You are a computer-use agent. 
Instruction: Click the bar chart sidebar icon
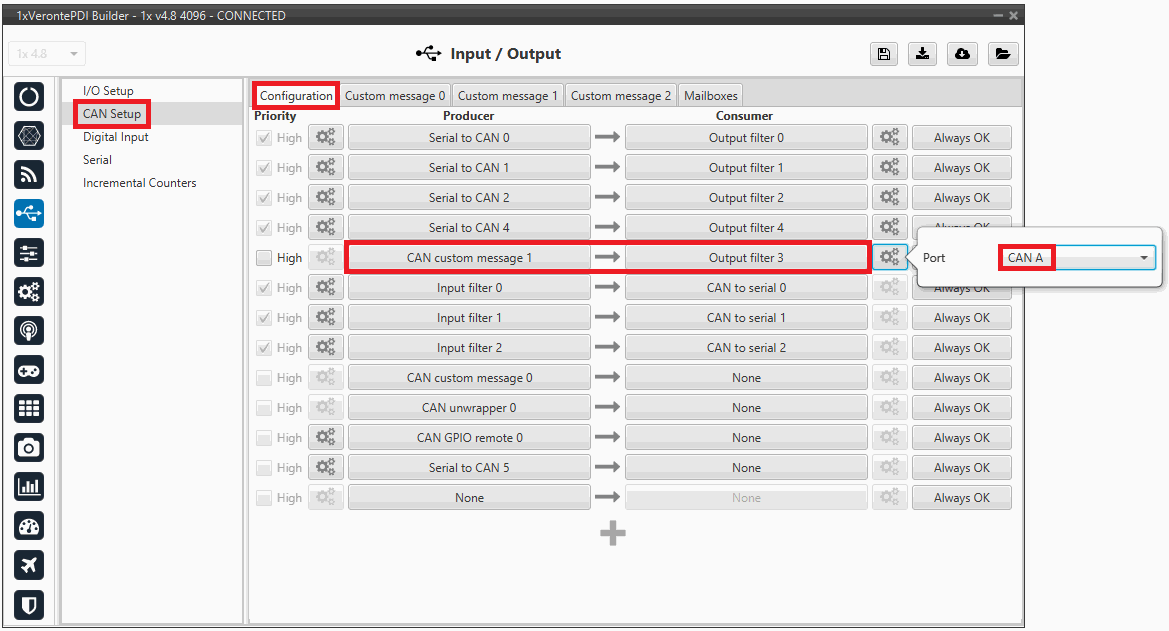29,487
